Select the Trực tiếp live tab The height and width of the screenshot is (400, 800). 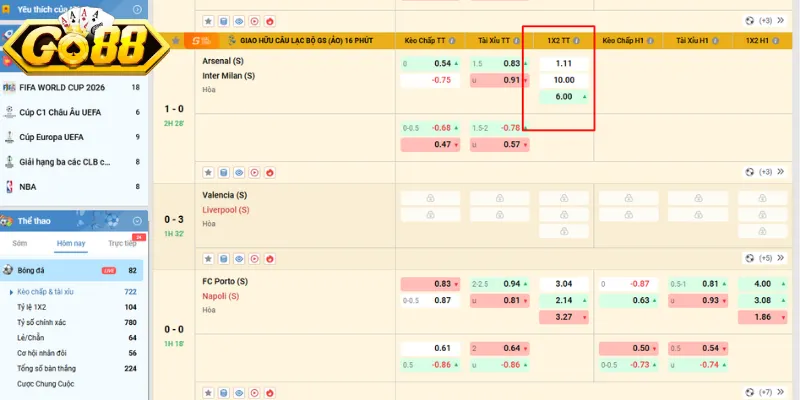[122, 243]
